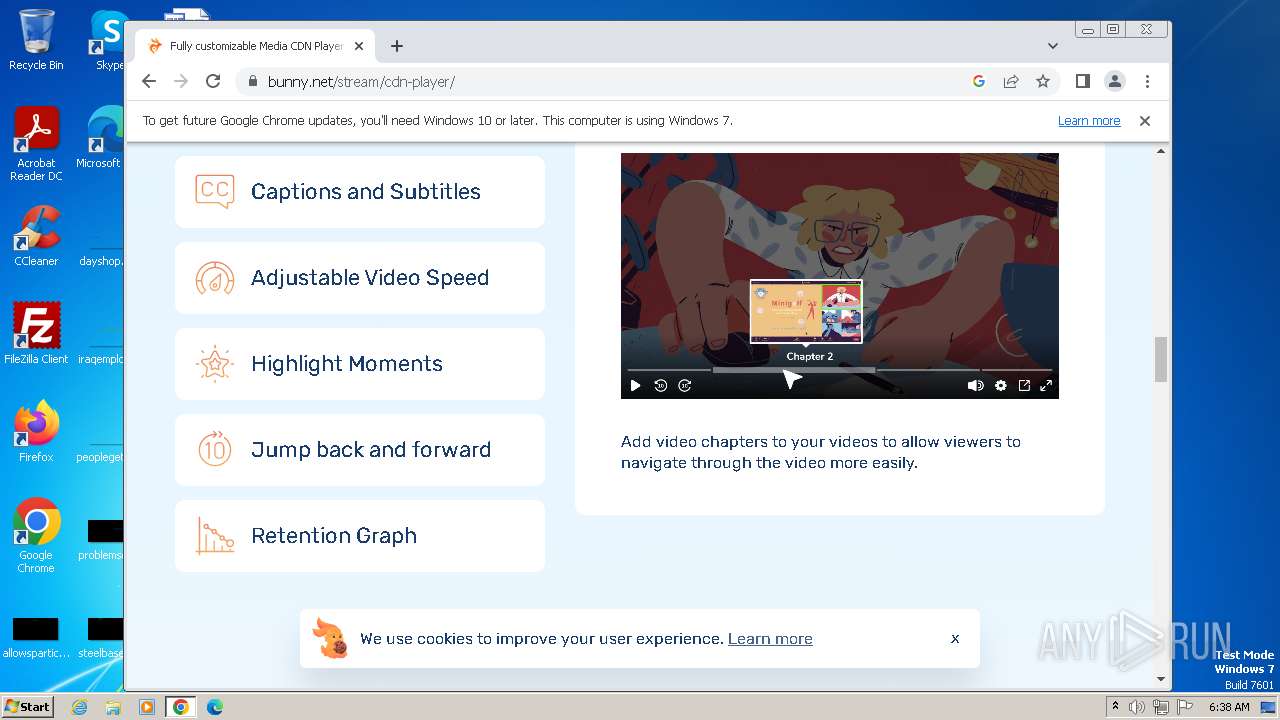The image size is (1280, 720).
Task: Go back to previous page
Action: (149, 82)
